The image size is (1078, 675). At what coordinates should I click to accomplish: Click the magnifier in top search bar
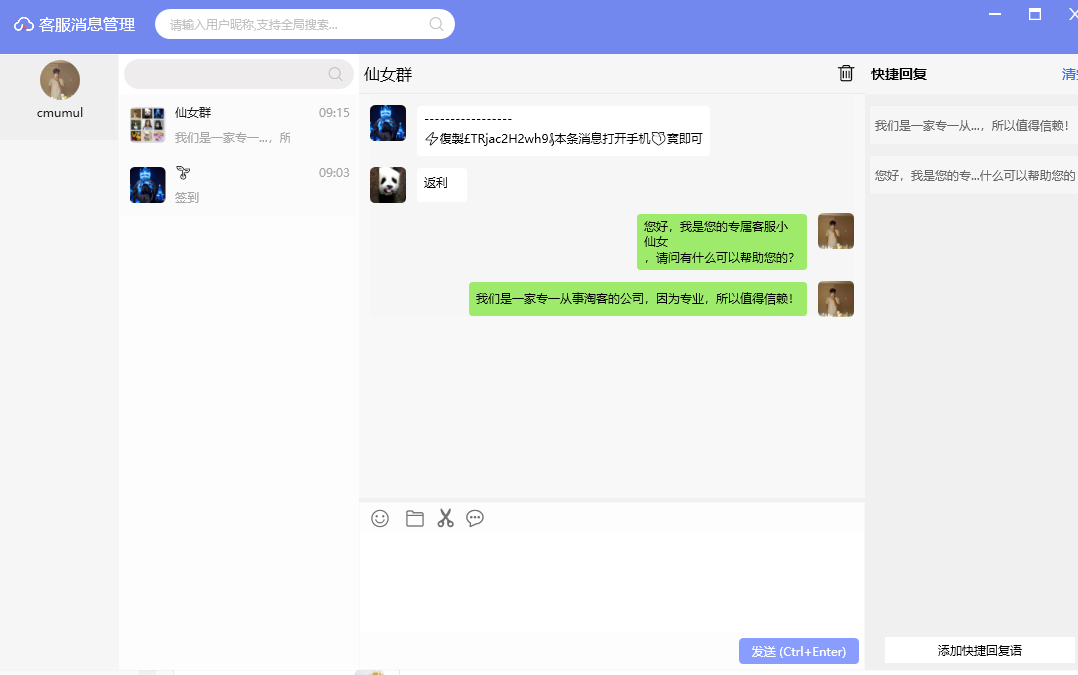coord(437,24)
